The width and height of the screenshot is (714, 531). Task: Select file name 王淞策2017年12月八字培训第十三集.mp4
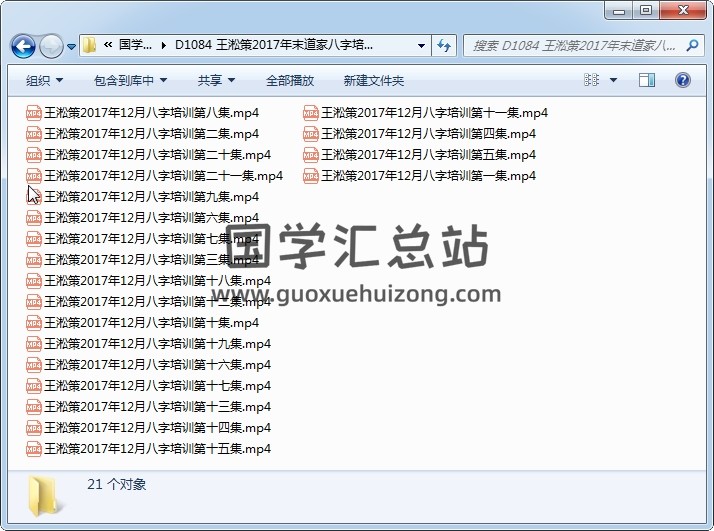pyautogui.click(x=158, y=407)
